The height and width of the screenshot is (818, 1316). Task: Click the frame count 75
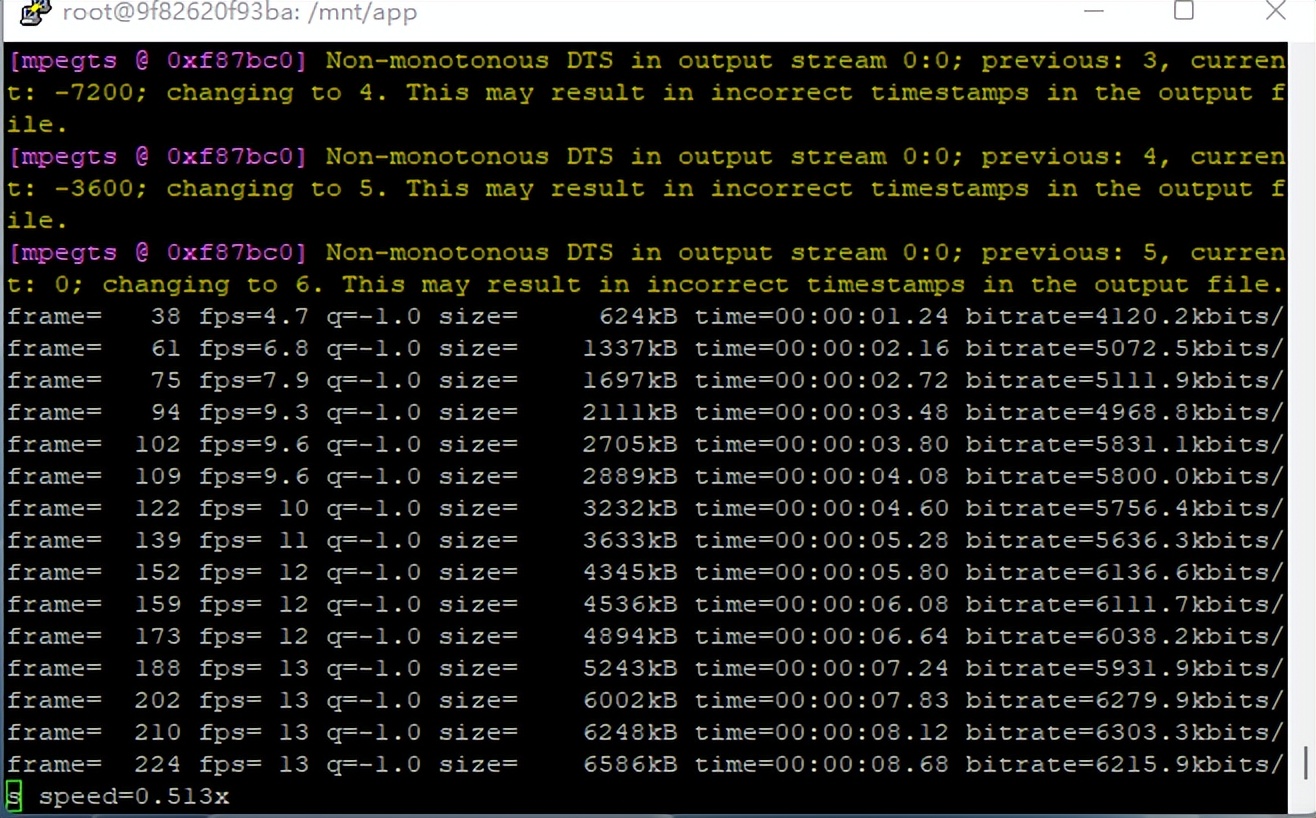[x=166, y=381]
